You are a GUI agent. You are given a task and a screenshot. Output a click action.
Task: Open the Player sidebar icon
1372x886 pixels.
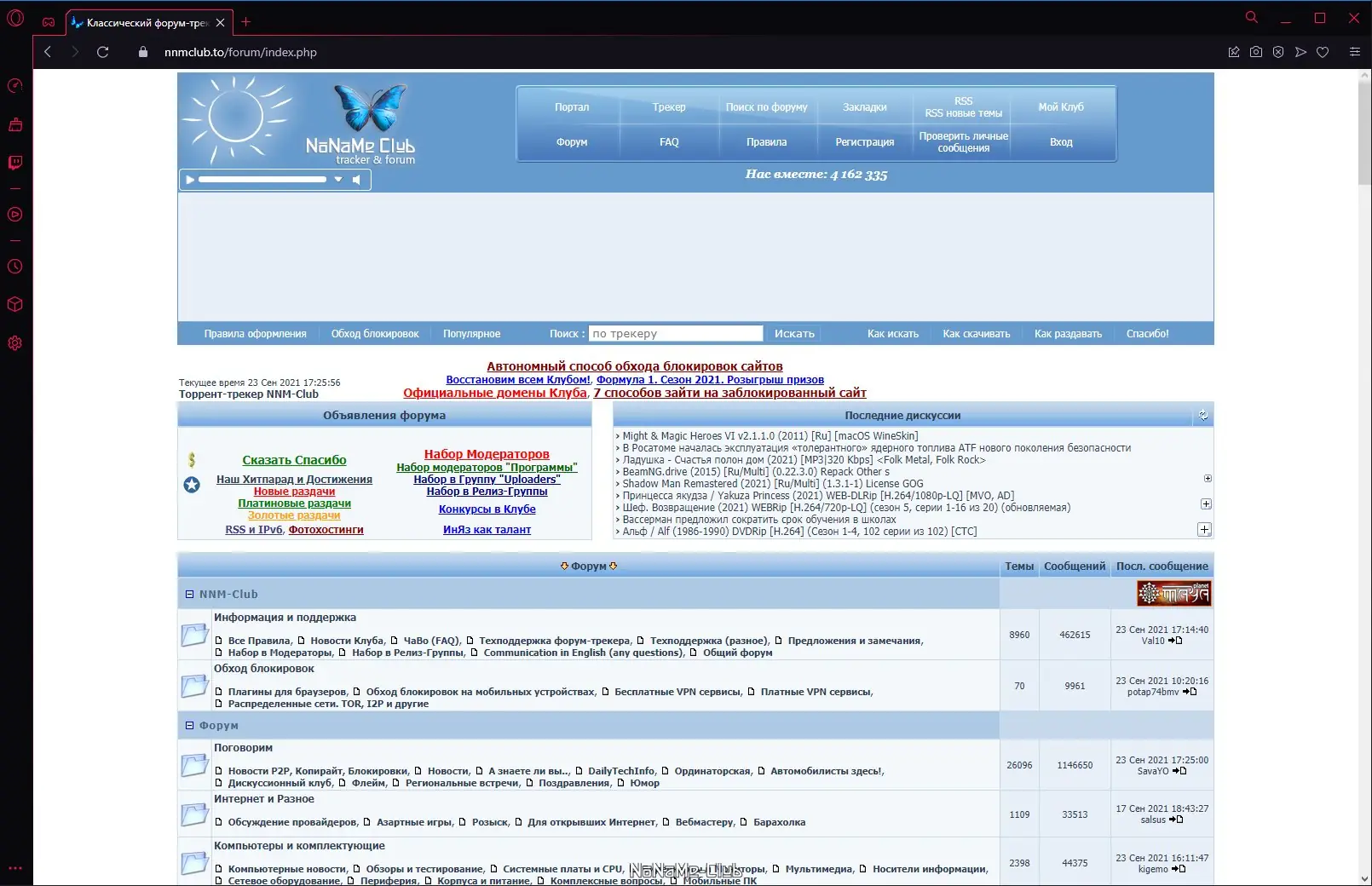tap(15, 215)
